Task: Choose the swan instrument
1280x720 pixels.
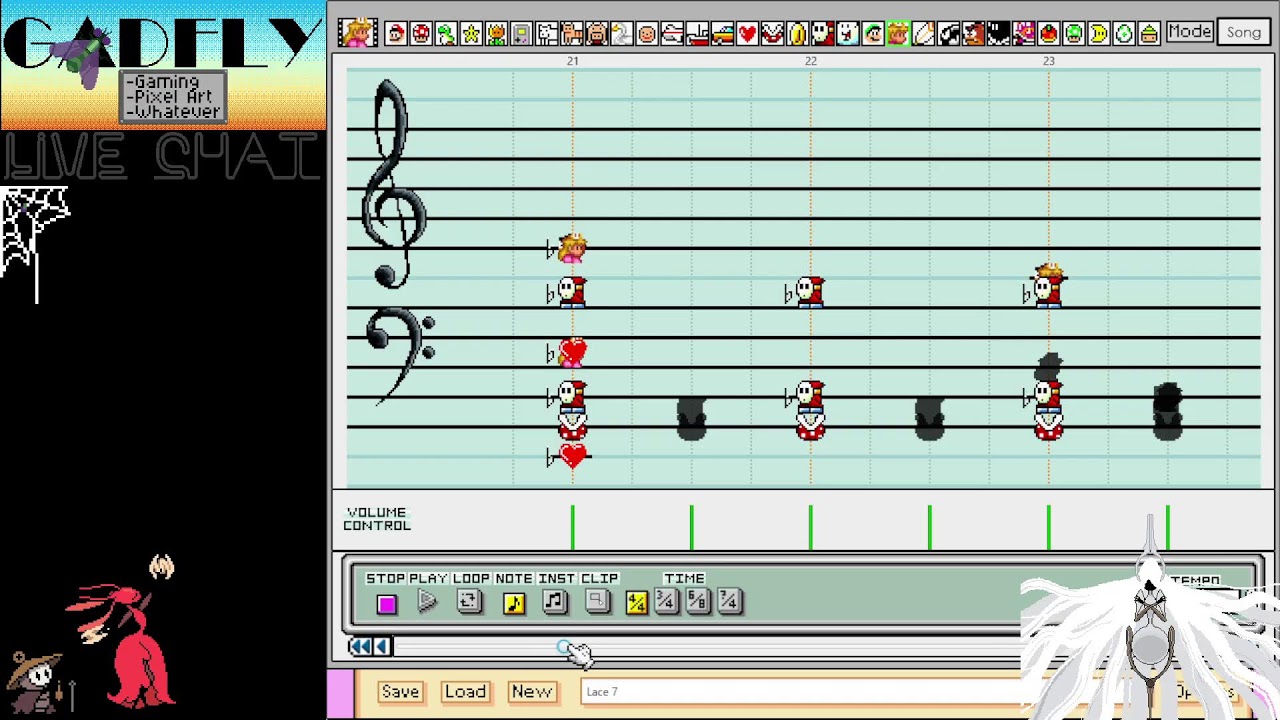Action: 621,33
